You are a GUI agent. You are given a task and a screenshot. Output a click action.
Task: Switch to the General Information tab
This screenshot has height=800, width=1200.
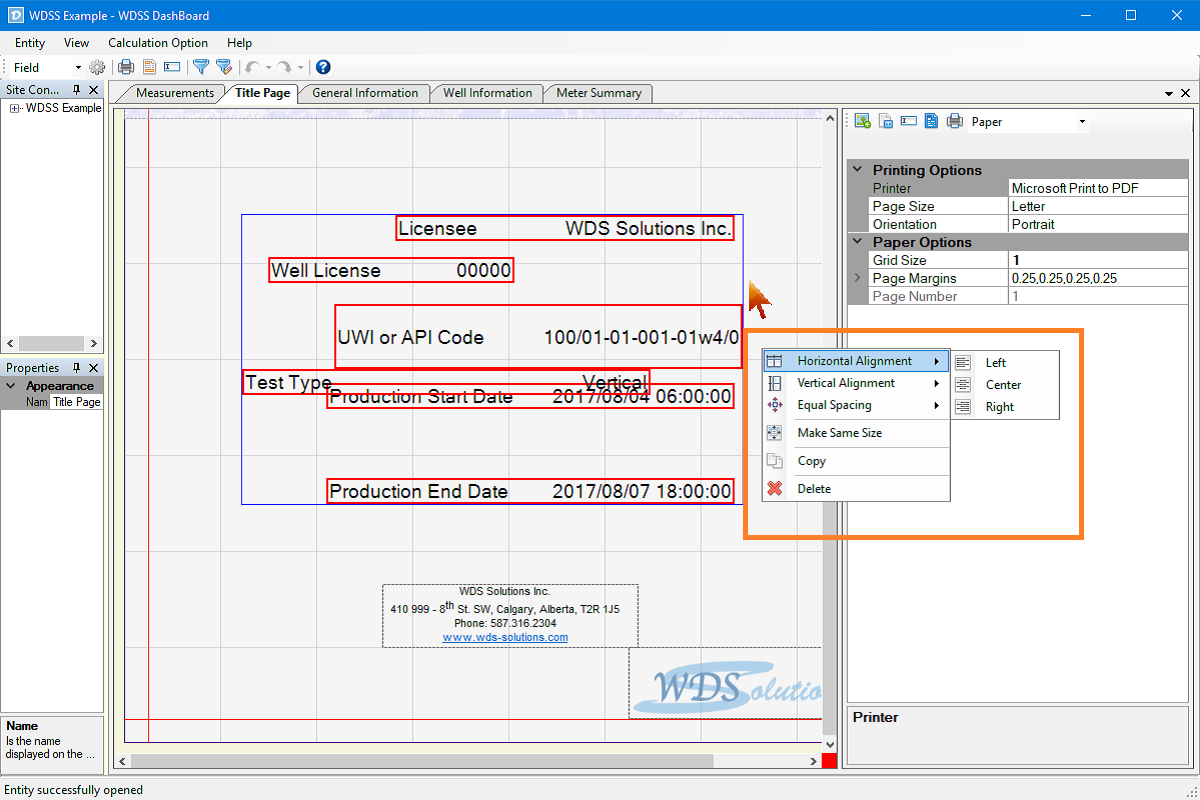click(x=365, y=93)
